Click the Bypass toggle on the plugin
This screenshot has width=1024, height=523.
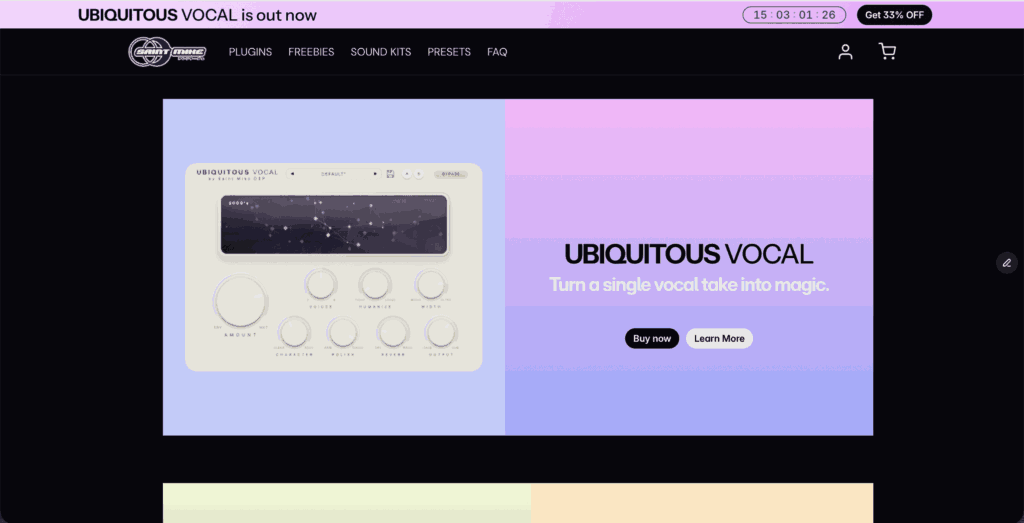450,174
